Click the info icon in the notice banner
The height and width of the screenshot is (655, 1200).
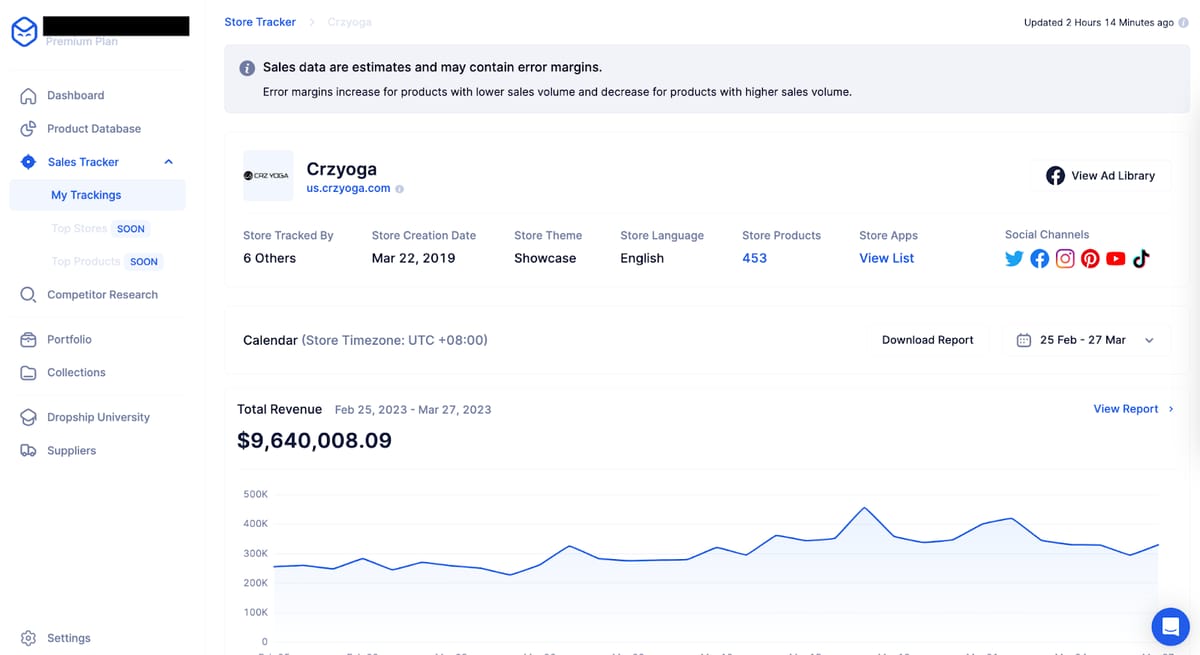click(246, 68)
